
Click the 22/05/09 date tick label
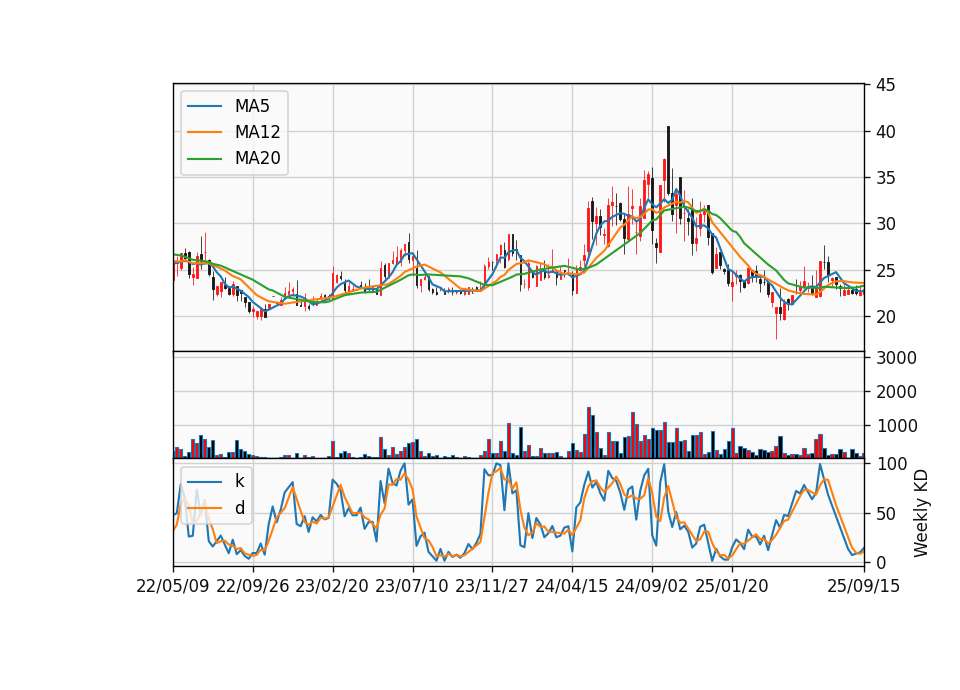(173, 586)
